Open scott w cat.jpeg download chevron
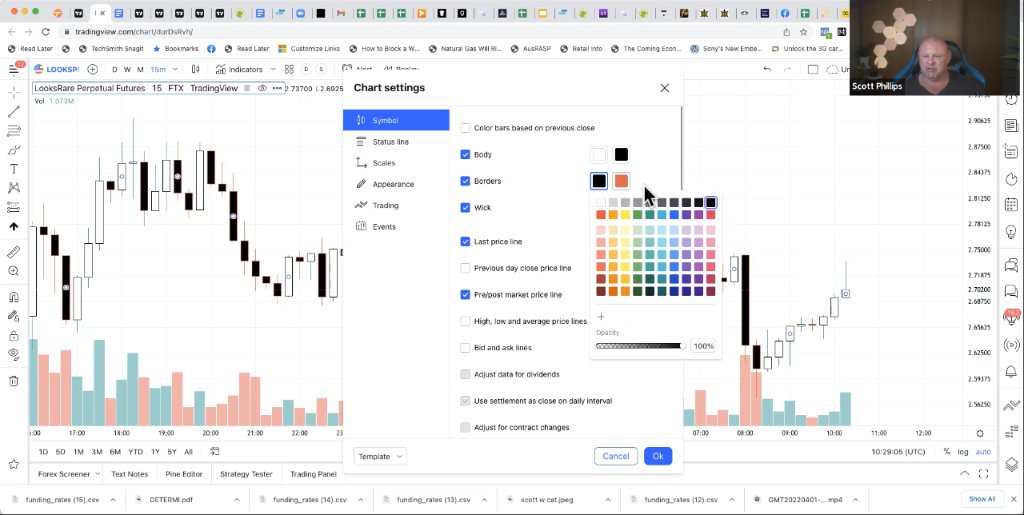 pos(607,500)
